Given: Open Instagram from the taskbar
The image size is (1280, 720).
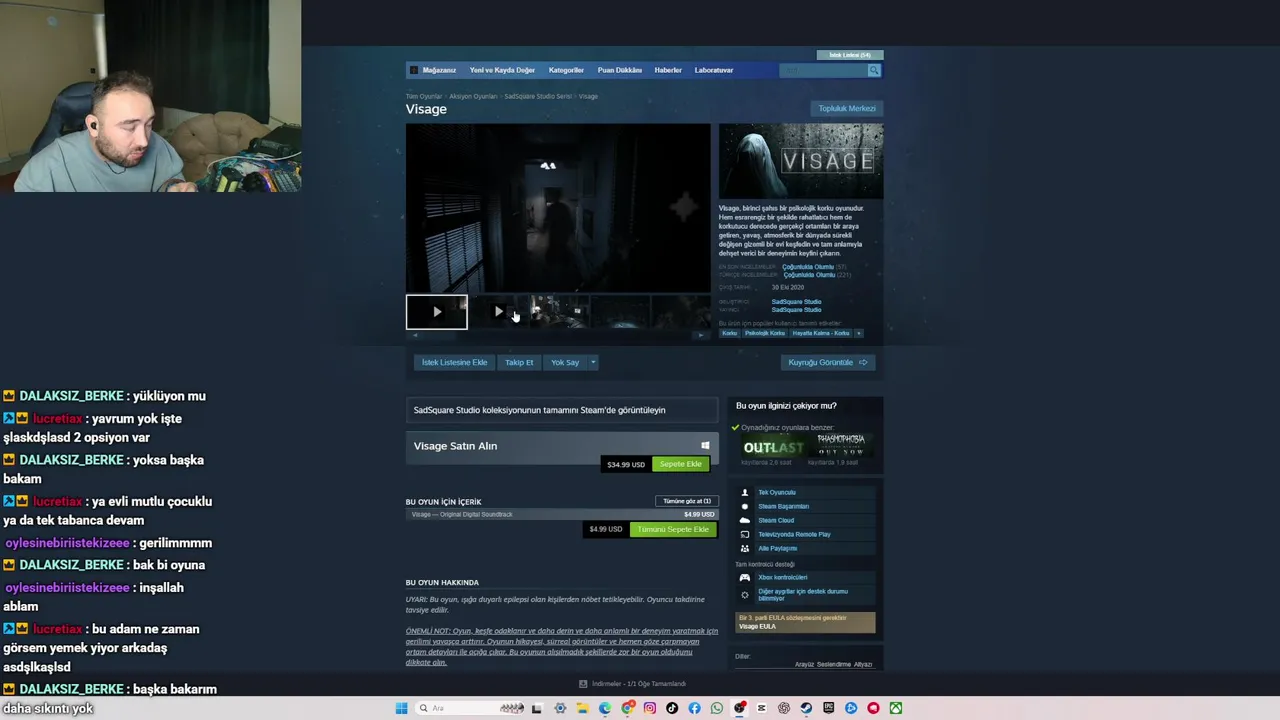Looking at the screenshot, I should (x=650, y=708).
